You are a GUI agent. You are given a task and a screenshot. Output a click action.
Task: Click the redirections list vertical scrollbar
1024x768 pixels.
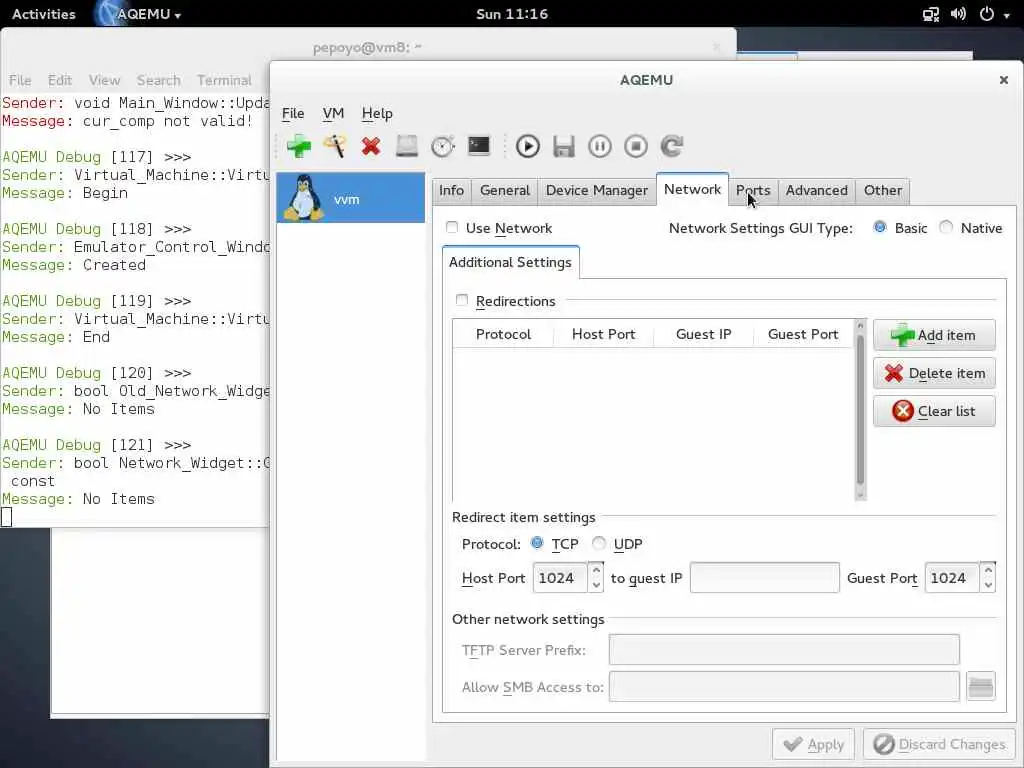tap(860, 410)
